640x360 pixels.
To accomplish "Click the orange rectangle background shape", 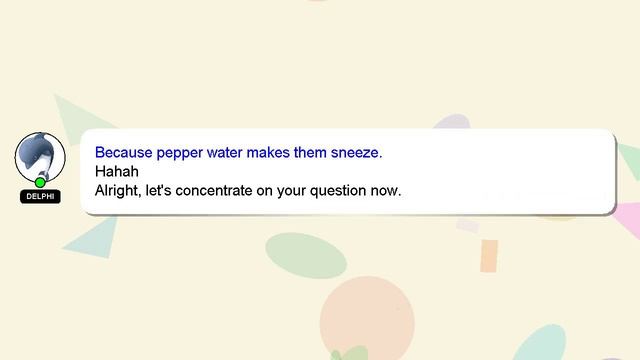I will [x=489, y=256].
